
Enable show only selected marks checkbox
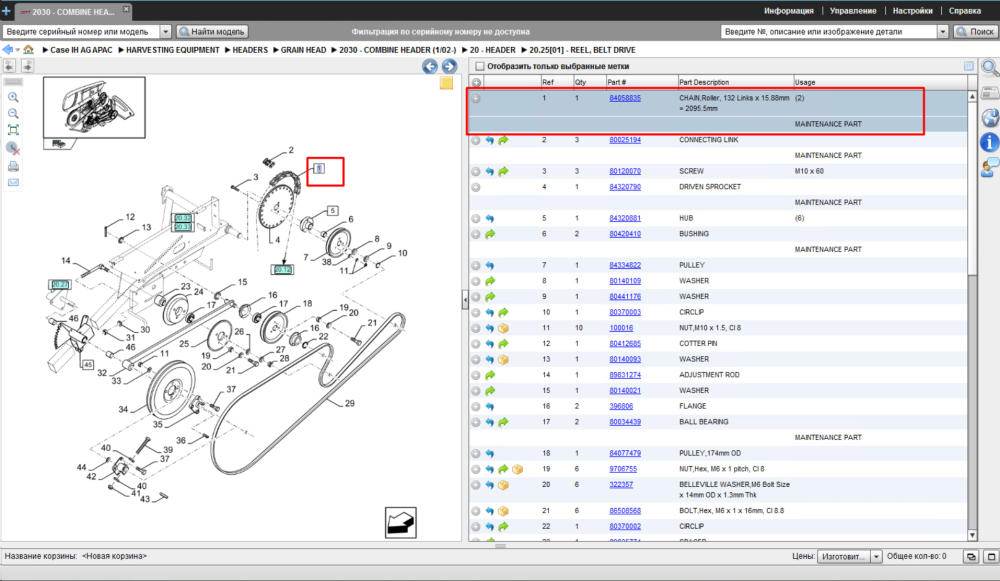(x=480, y=66)
